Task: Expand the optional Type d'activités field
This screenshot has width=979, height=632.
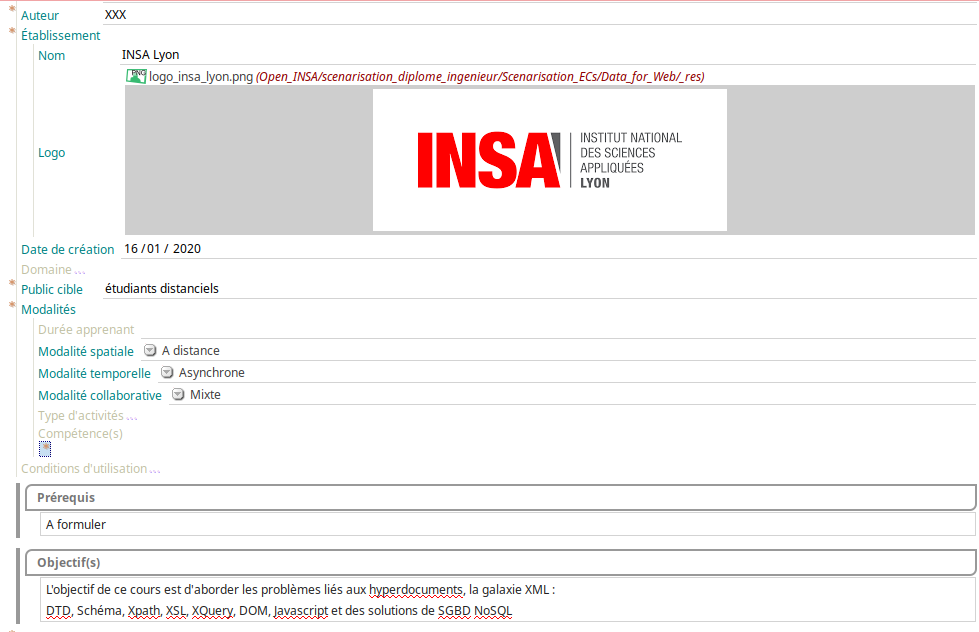Action: click(132, 417)
